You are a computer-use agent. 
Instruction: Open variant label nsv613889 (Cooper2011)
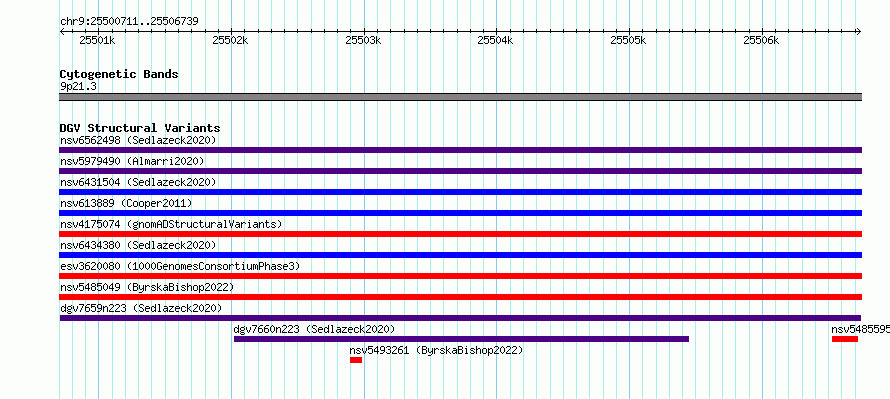click(126, 203)
